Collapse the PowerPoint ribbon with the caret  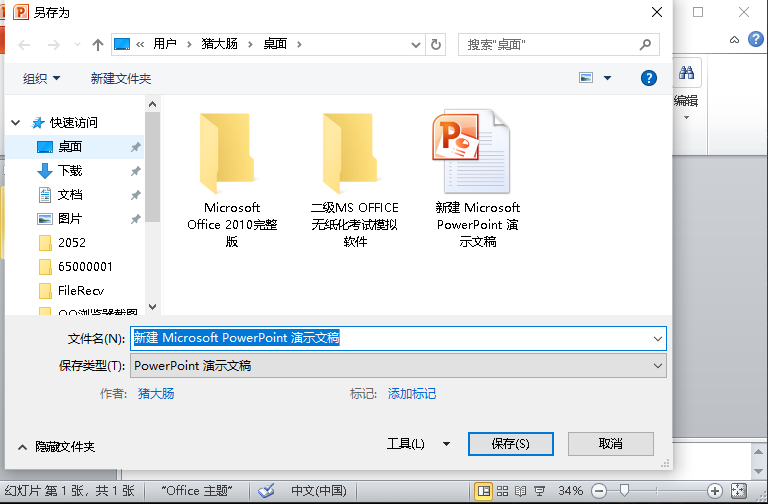coord(734,40)
